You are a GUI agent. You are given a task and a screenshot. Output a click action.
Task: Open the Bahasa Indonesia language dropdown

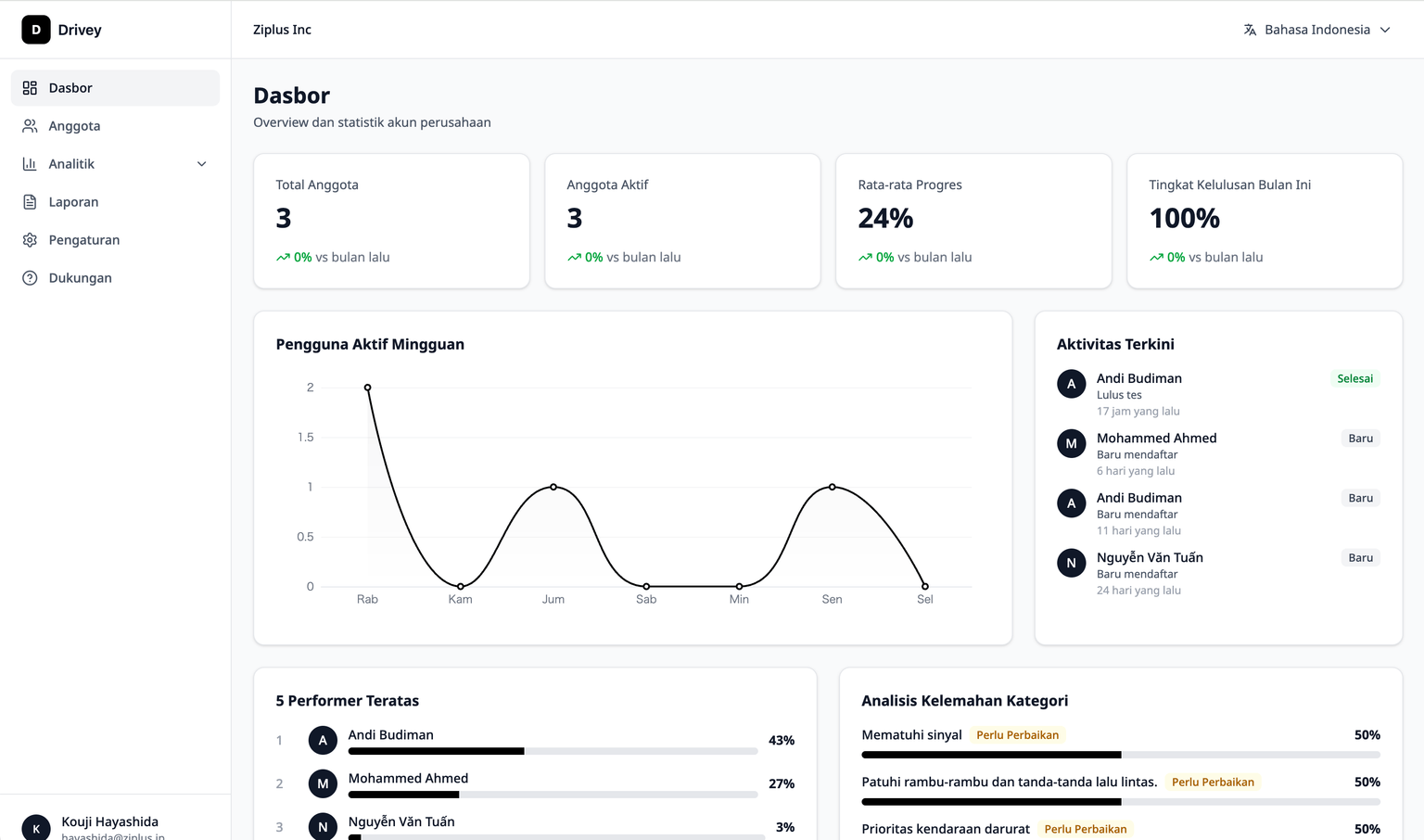coord(1316,30)
